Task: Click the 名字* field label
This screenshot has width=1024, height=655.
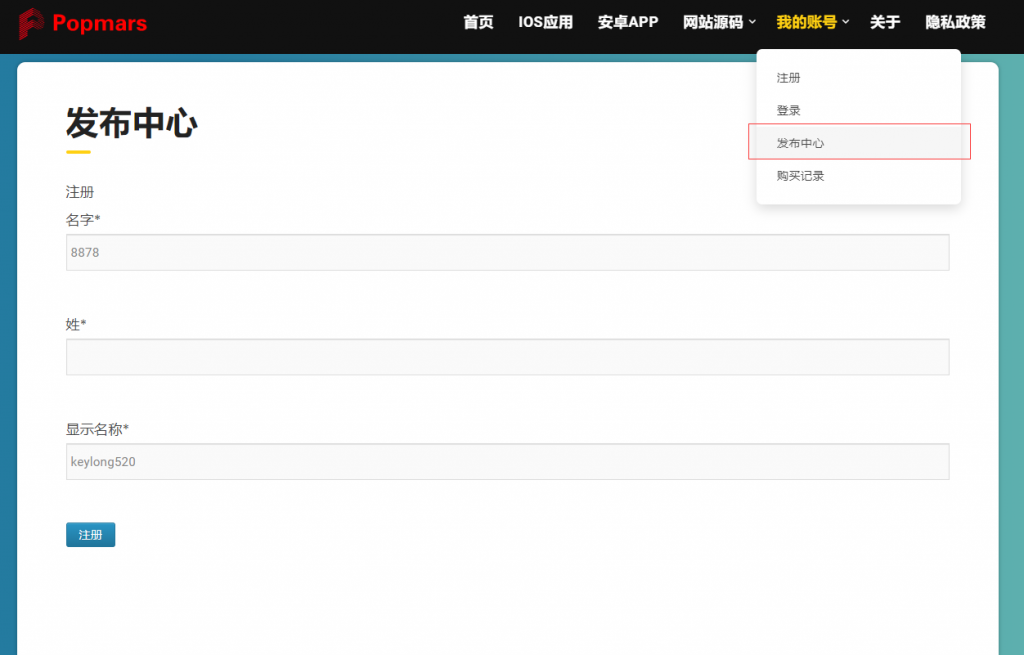Action: pos(83,220)
